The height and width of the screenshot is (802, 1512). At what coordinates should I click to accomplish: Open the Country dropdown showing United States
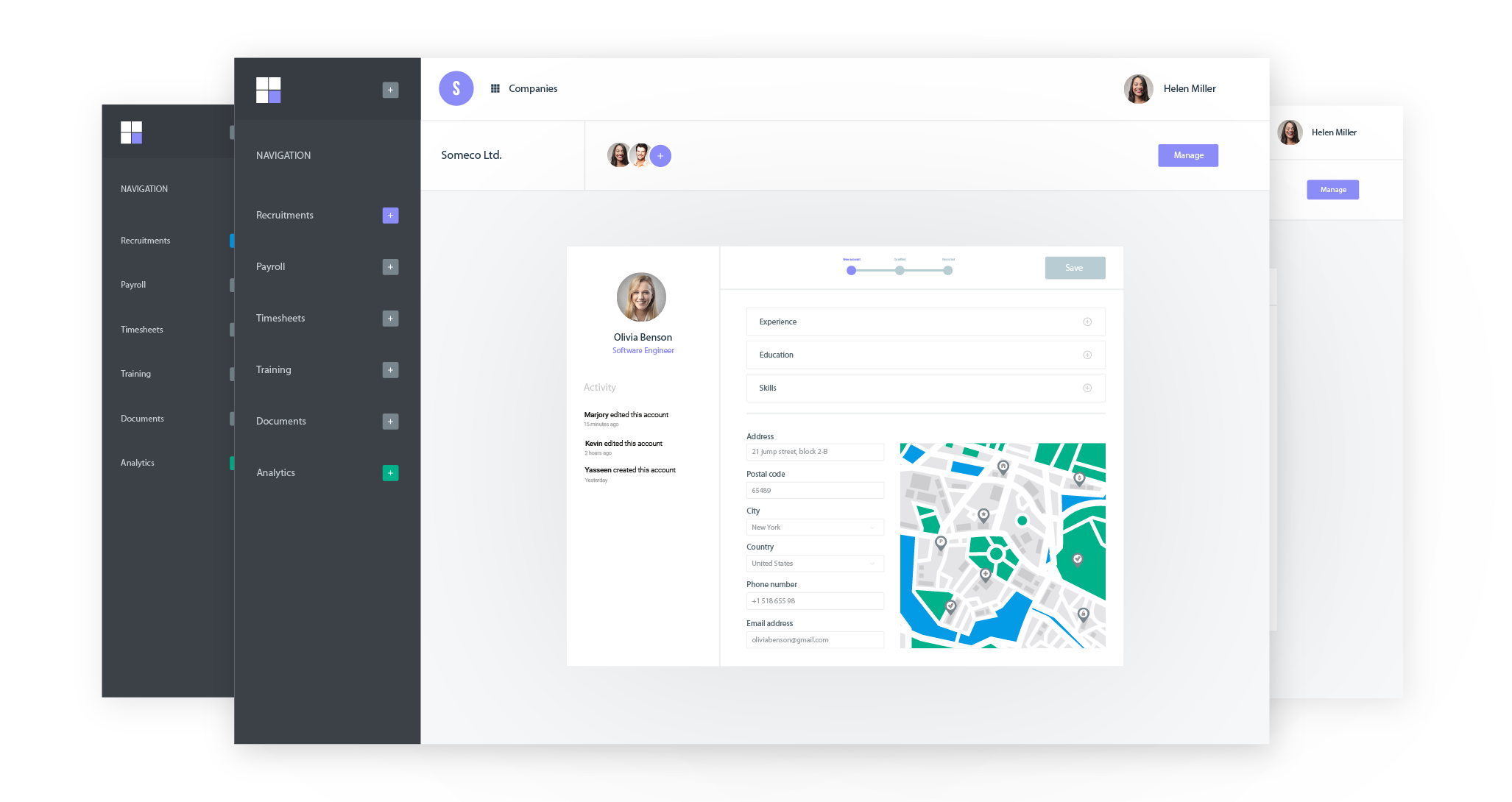pyautogui.click(x=814, y=564)
